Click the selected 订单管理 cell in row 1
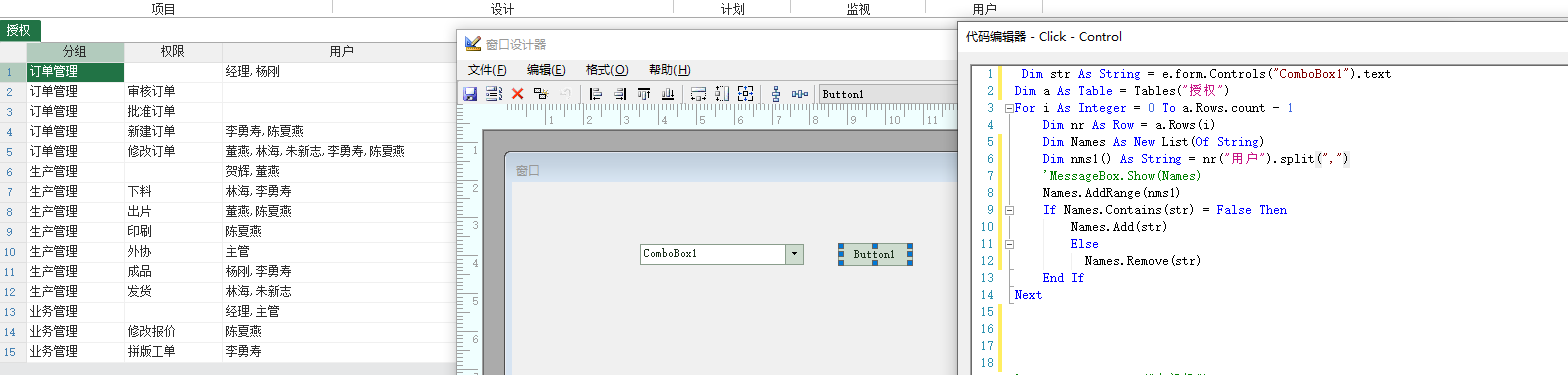This screenshot has width=1568, height=375. click(75, 71)
